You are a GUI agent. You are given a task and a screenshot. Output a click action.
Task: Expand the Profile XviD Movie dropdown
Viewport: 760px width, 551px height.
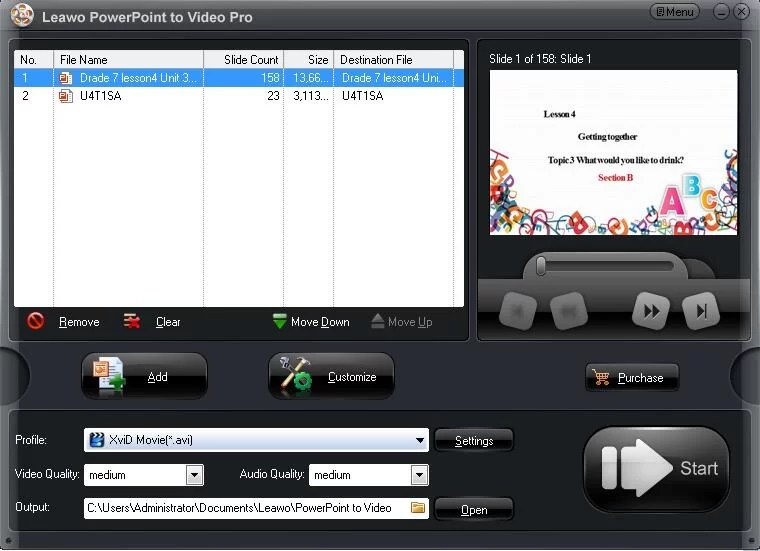pos(420,441)
